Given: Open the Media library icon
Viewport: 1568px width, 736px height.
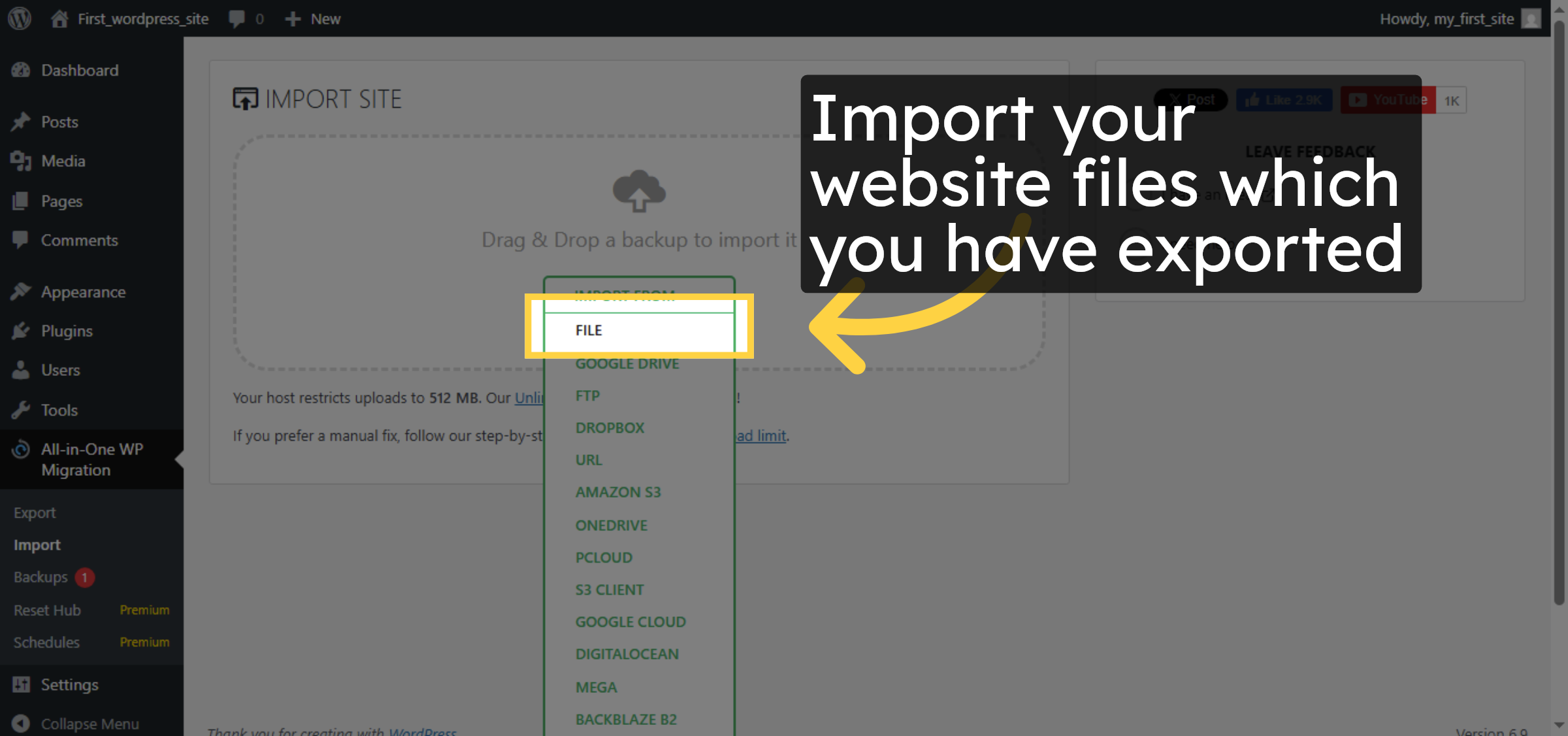Looking at the screenshot, I should point(20,161).
